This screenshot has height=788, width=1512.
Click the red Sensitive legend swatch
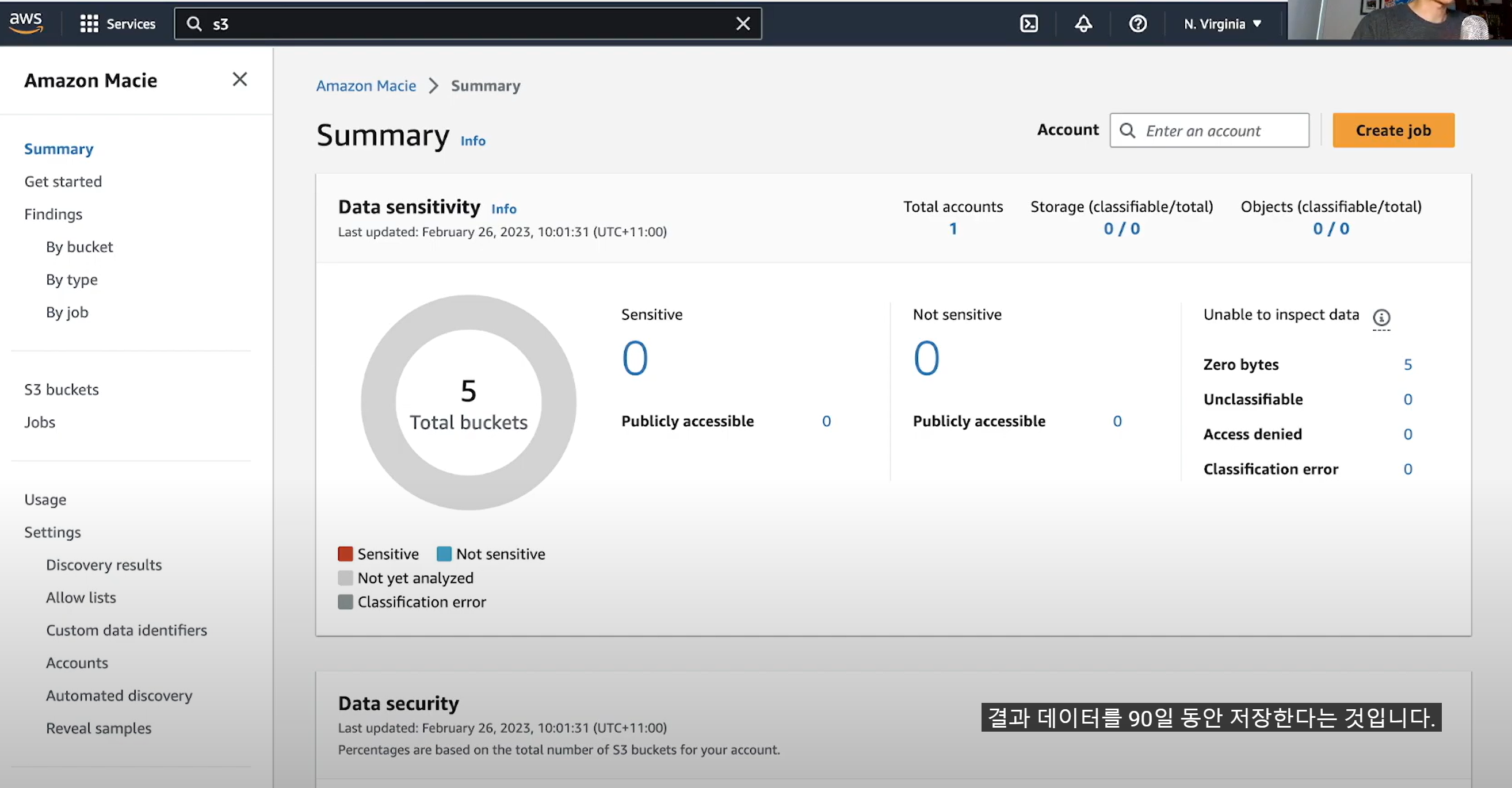pos(345,554)
